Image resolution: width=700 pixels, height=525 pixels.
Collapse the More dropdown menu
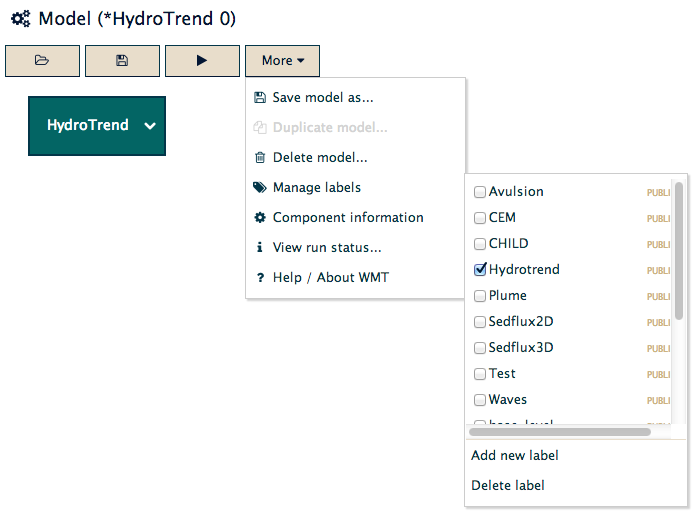283,61
